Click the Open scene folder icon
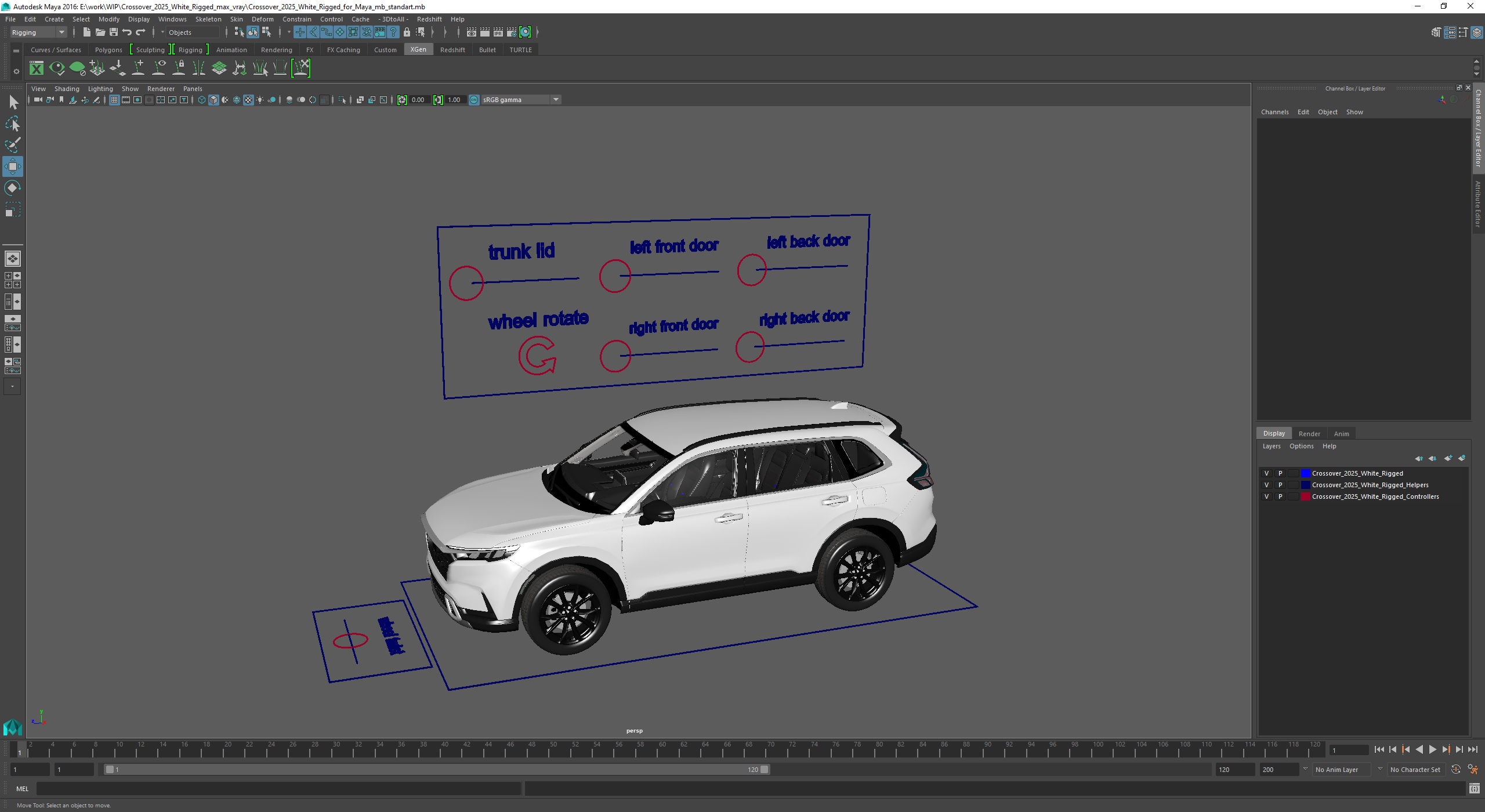This screenshot has height=812, width=1485. pyautogui.click(x=100, y=32)
